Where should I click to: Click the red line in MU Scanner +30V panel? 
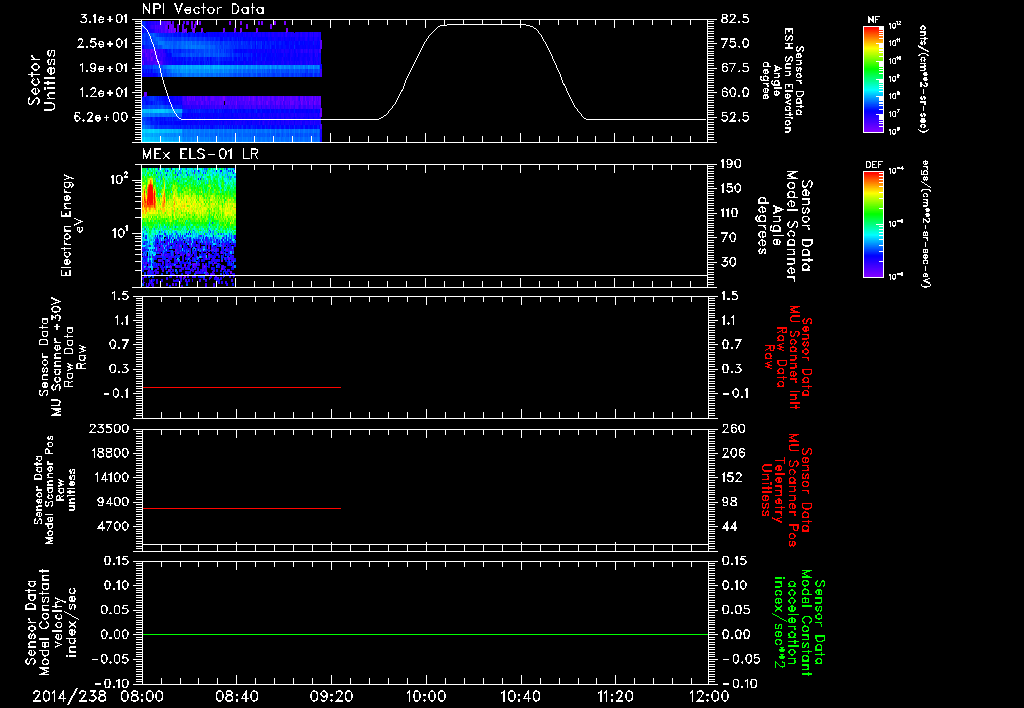click(241, 387)
